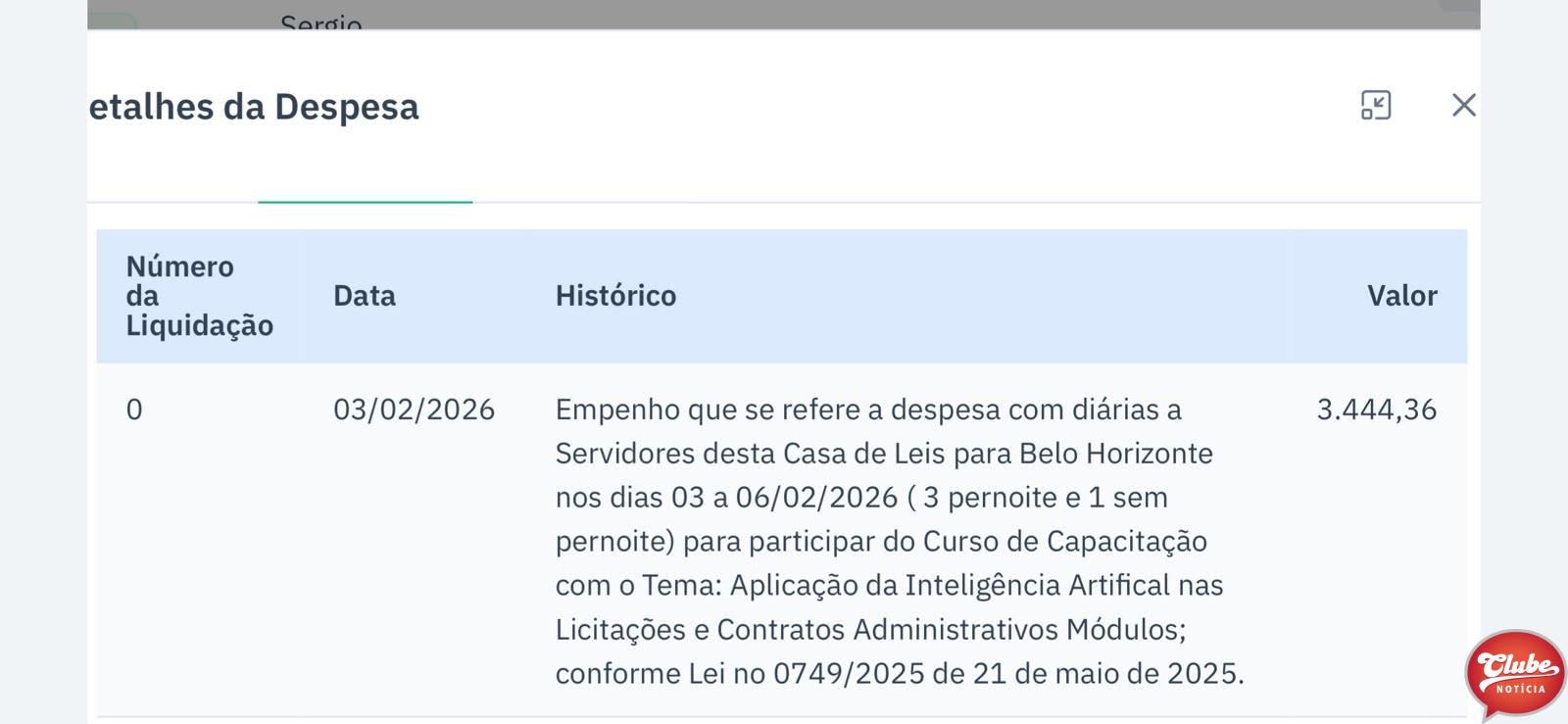Click the 'Empenho que se refere' text line

tap(868, 410)
